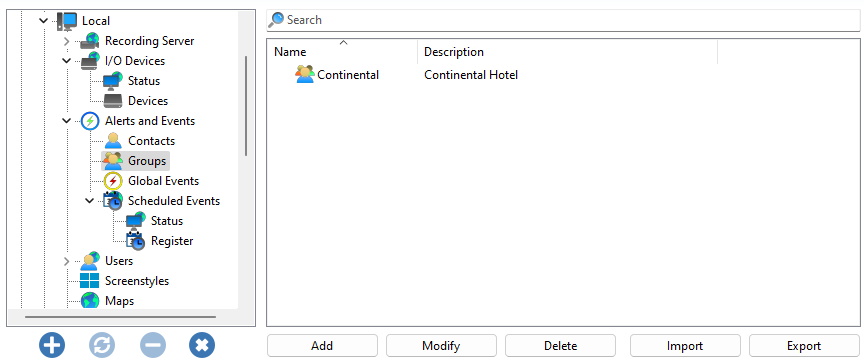Collapse the Scheduled Events node

pyautogui.click(x=90, y=201)
